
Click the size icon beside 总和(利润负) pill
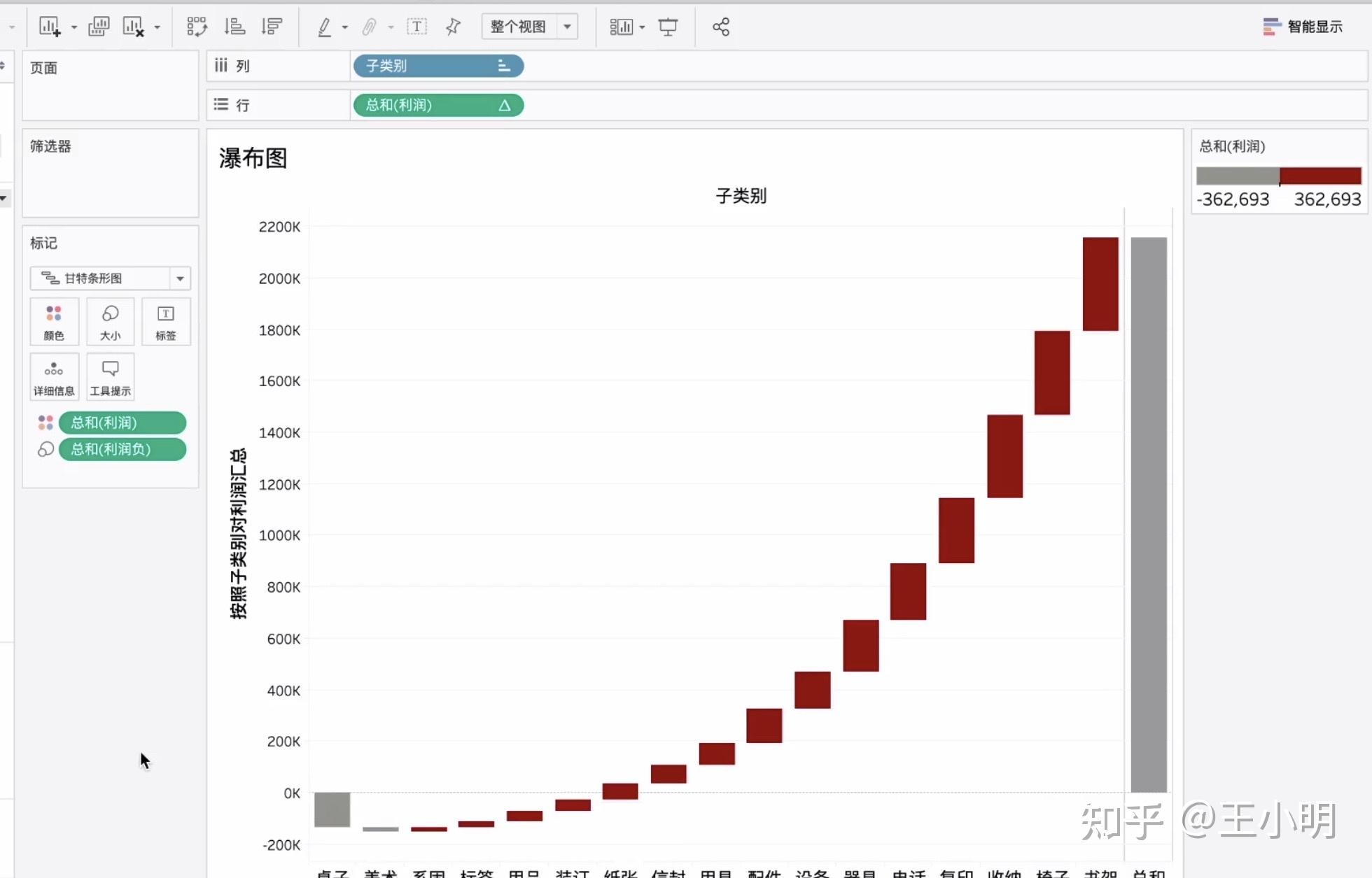pyautogui.click(x=45, y=449)
